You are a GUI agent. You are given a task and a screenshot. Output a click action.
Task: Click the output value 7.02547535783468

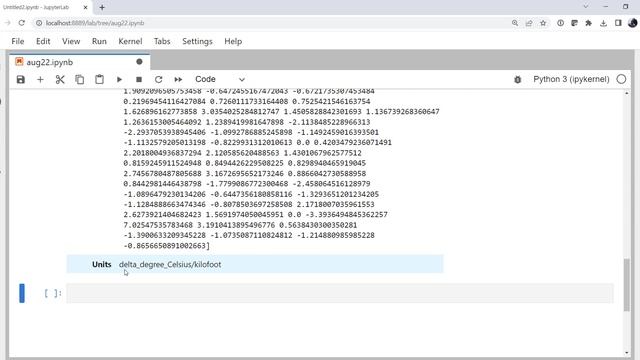(x=158, y=225)
